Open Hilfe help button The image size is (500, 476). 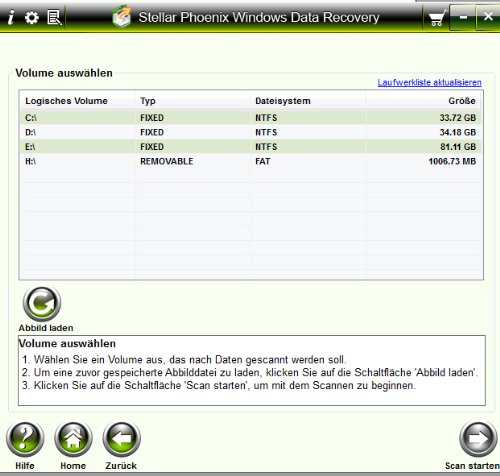point(25,438)
